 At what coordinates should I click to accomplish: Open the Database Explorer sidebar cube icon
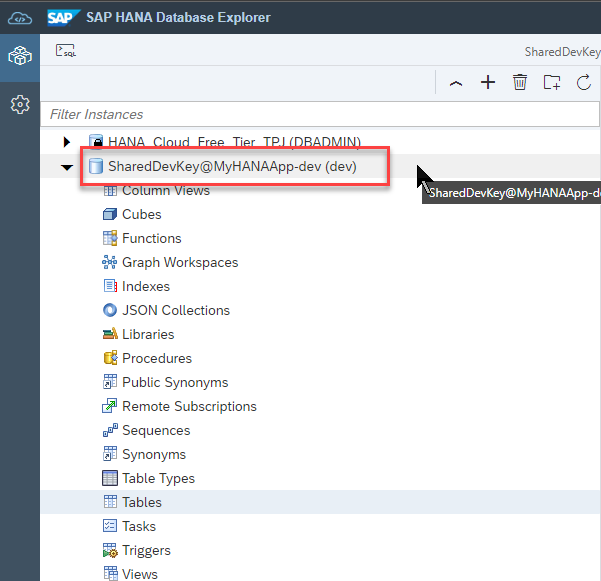[x=20, y=56]
